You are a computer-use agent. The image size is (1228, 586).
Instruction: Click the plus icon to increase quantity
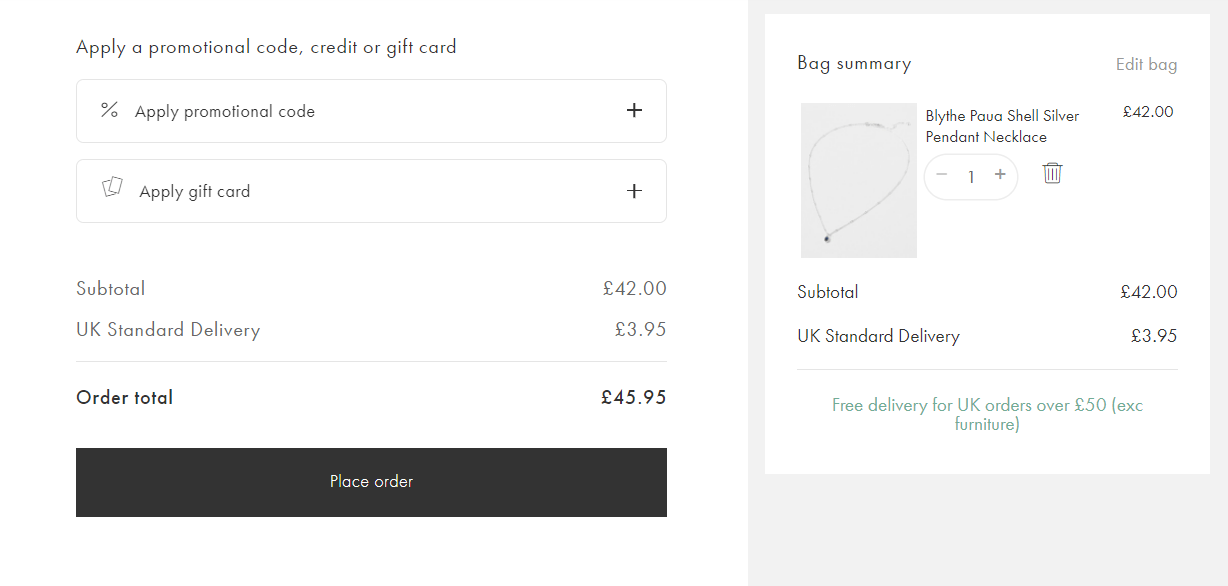coord(999,175)
